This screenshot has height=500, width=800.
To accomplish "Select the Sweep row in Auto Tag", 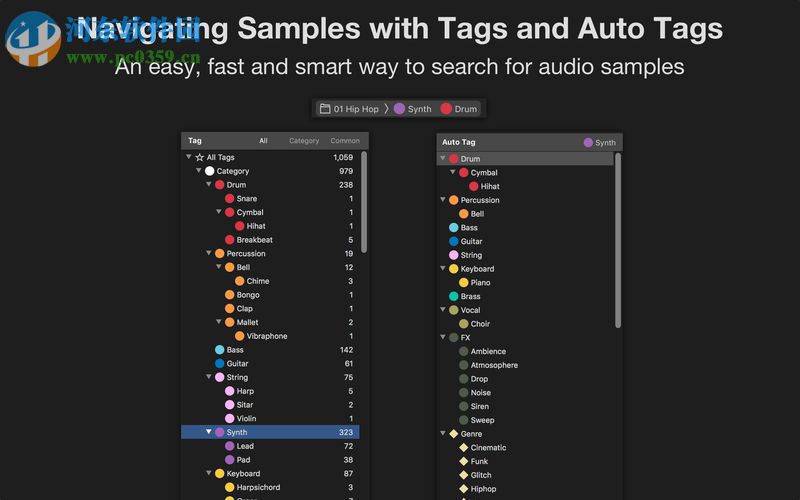I will (x=526, y=420).
